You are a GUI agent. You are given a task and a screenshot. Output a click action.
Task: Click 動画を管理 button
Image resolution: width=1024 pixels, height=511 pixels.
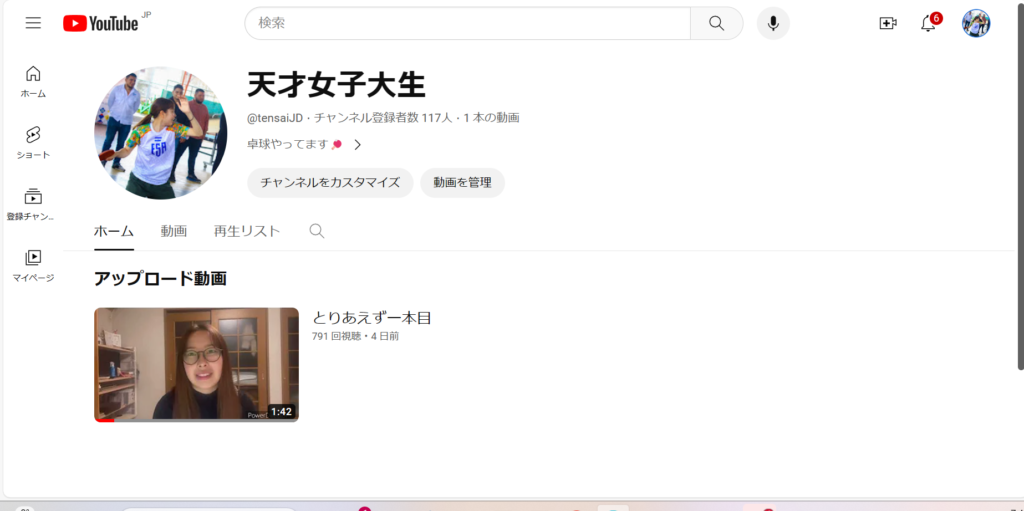[x=462, y=183]
